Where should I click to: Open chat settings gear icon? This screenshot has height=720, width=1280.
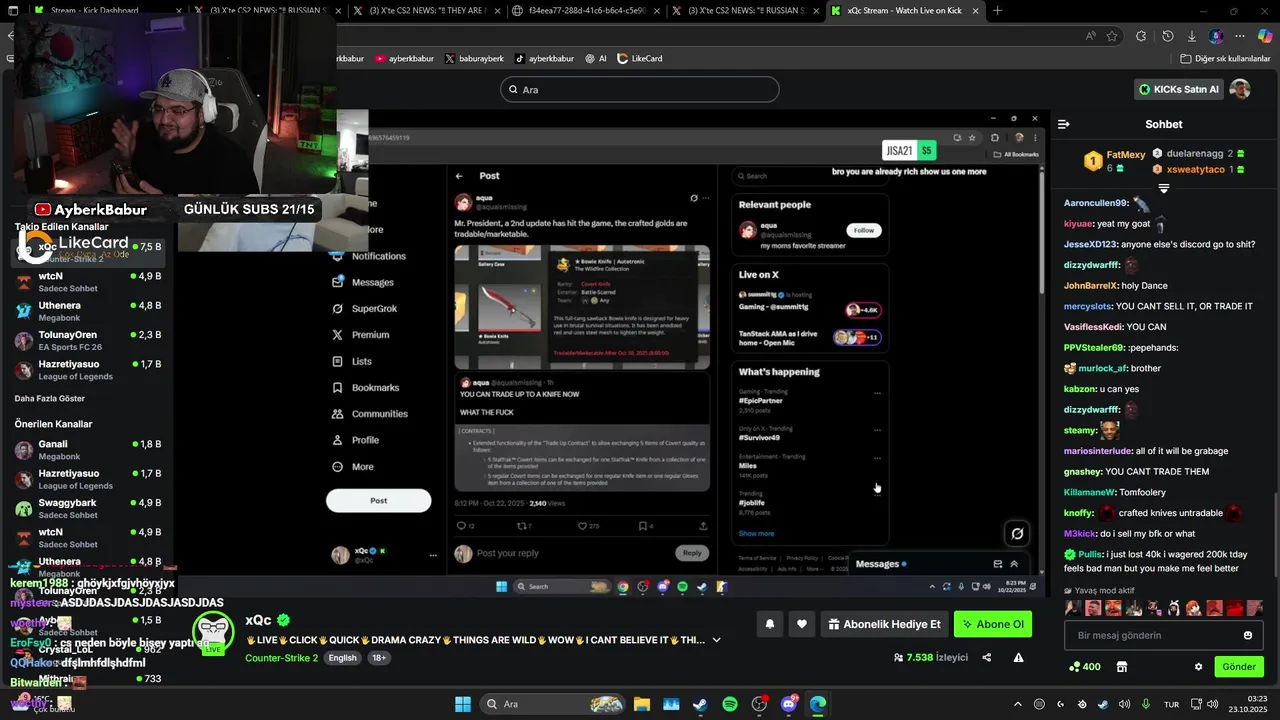[x=1198, y=667]
